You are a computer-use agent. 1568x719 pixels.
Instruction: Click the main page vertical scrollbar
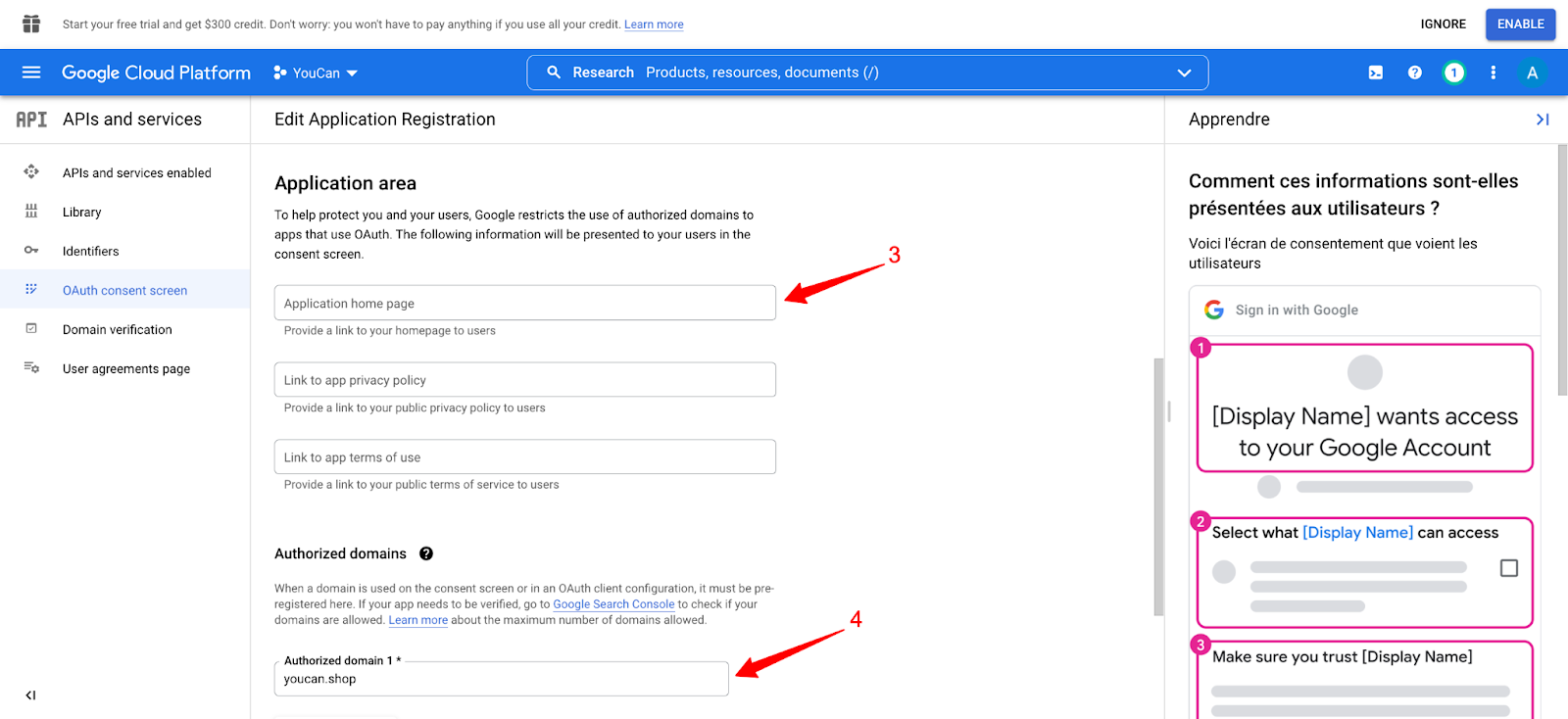click(x=1159, y=487)
